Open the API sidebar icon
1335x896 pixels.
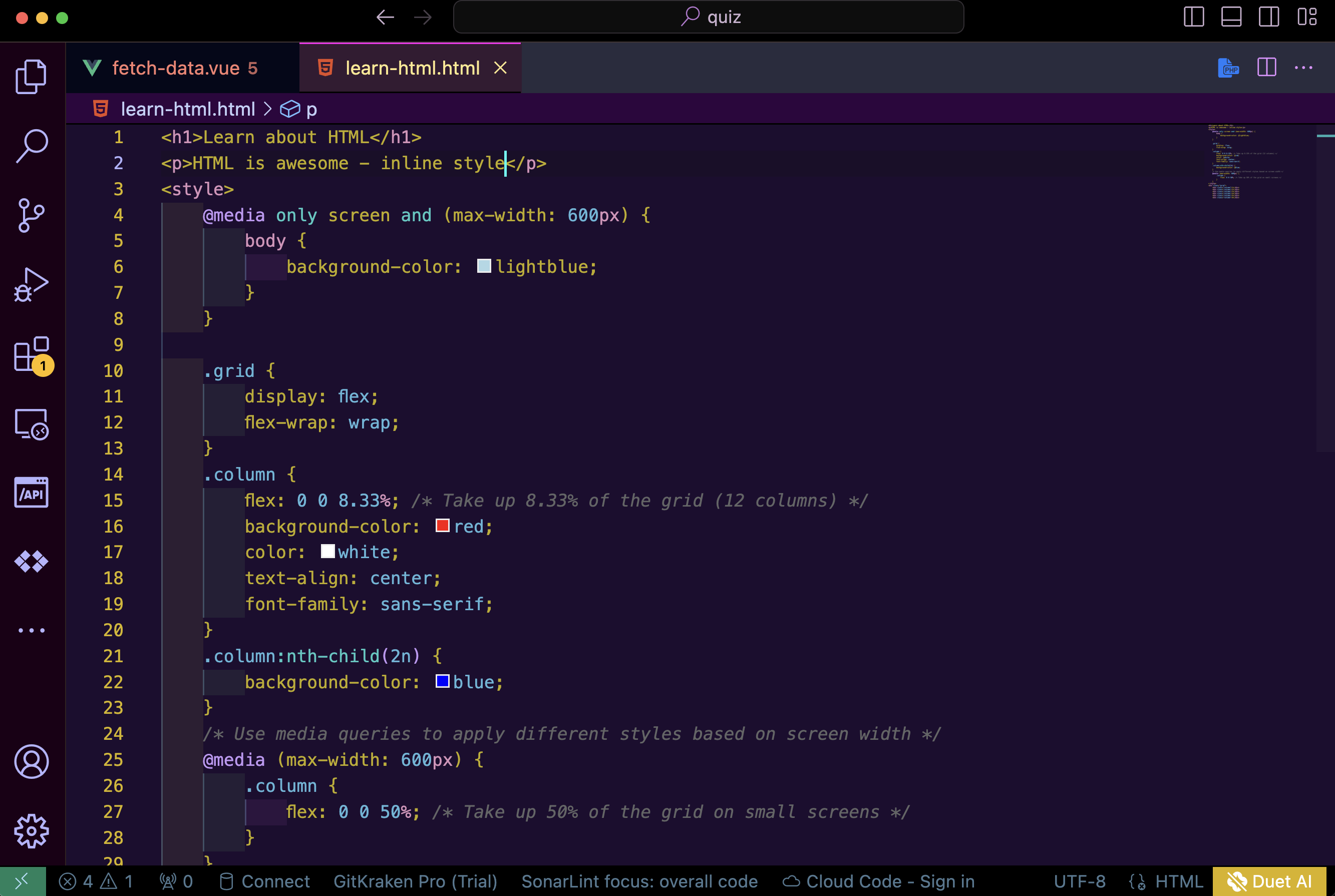[31, 493]
